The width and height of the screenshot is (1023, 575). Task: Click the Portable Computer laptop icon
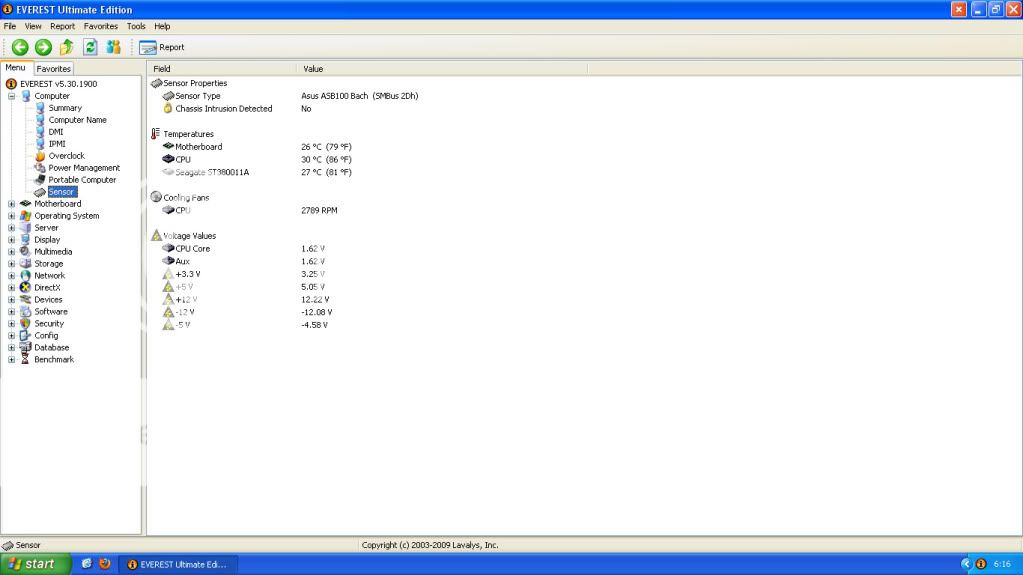tap(40, 179)
